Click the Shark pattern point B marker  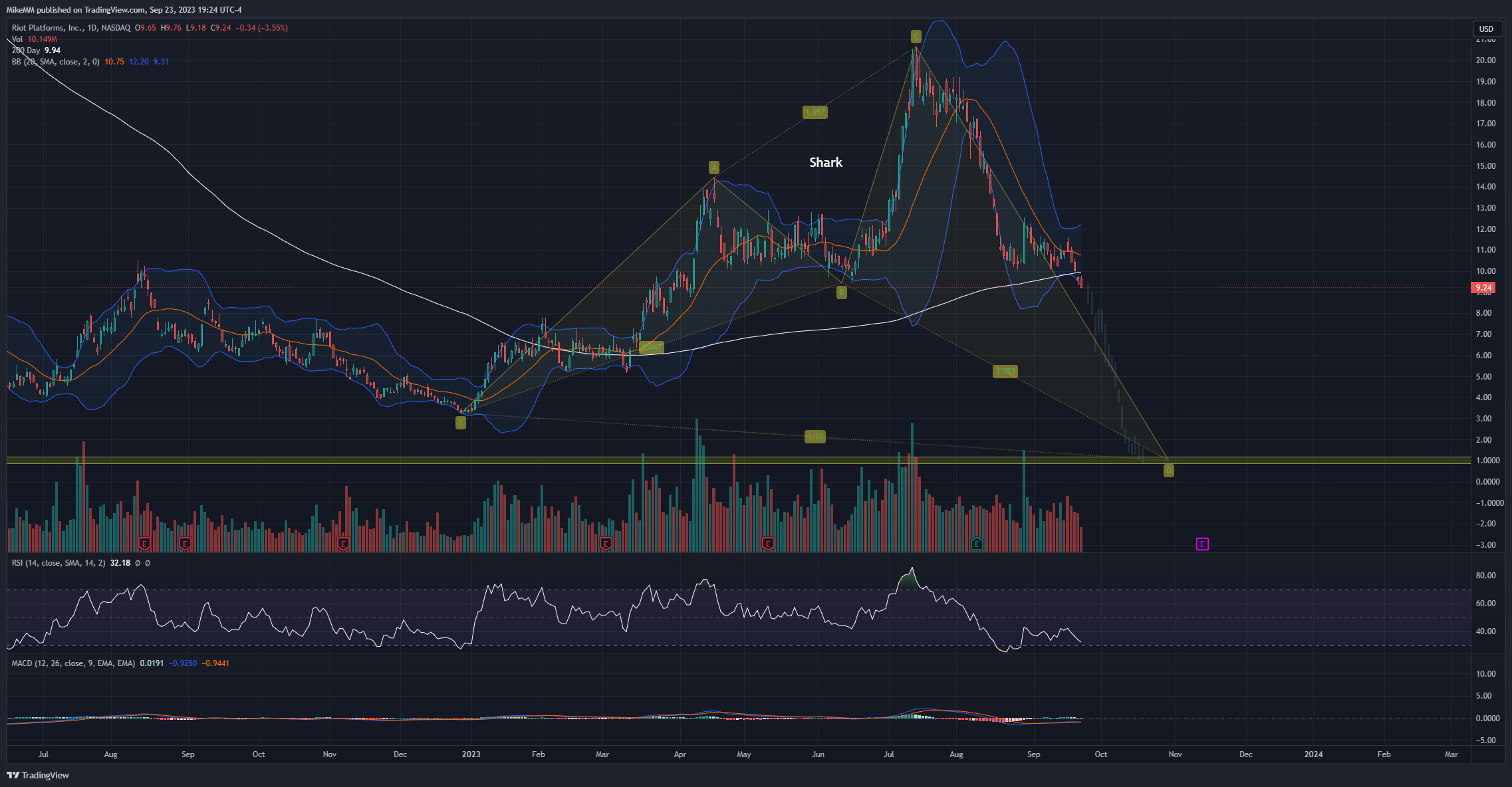pyautogui.click(x=842, y=292)
